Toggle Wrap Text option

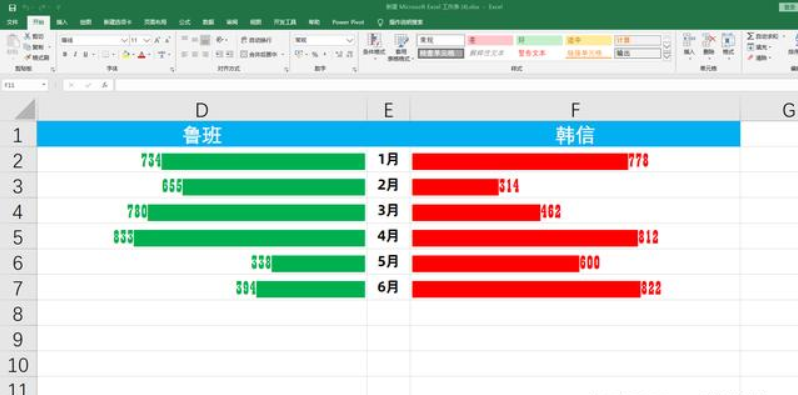point(256,40)
